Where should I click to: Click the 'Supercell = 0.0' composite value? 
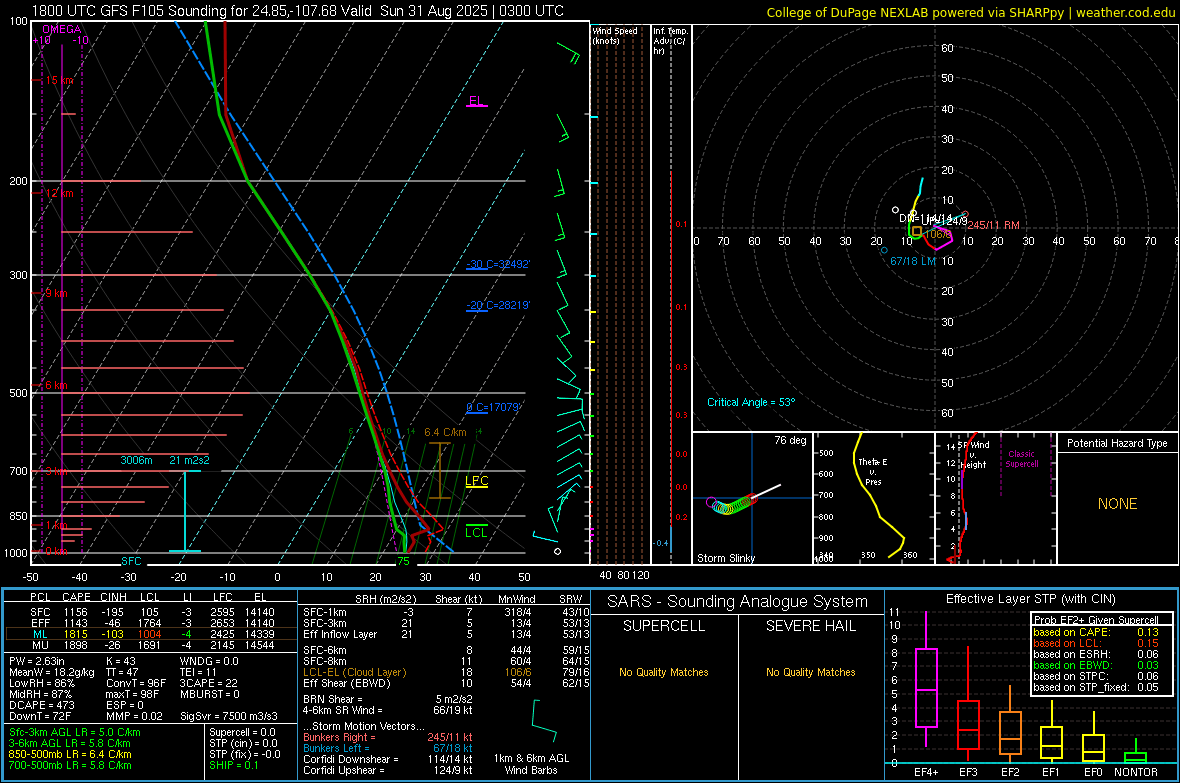(242, 732)
